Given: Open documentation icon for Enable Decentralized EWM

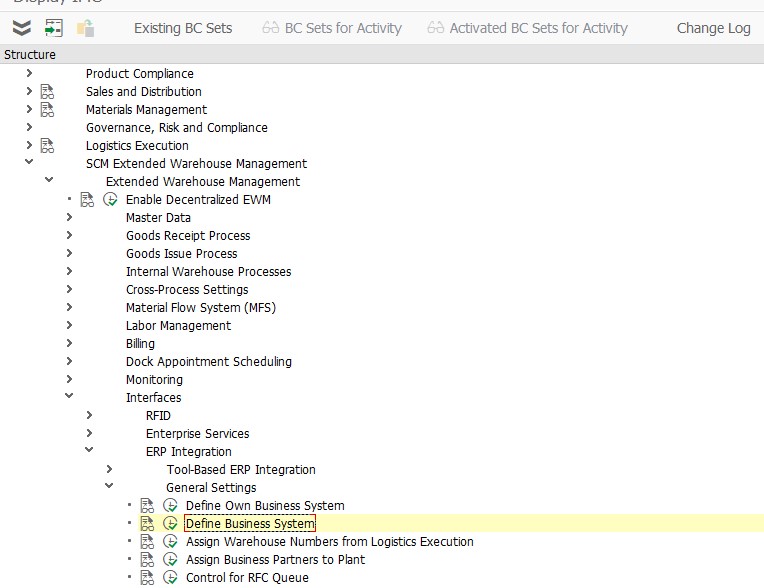Looking at the screenshot, I should (87, 200).
